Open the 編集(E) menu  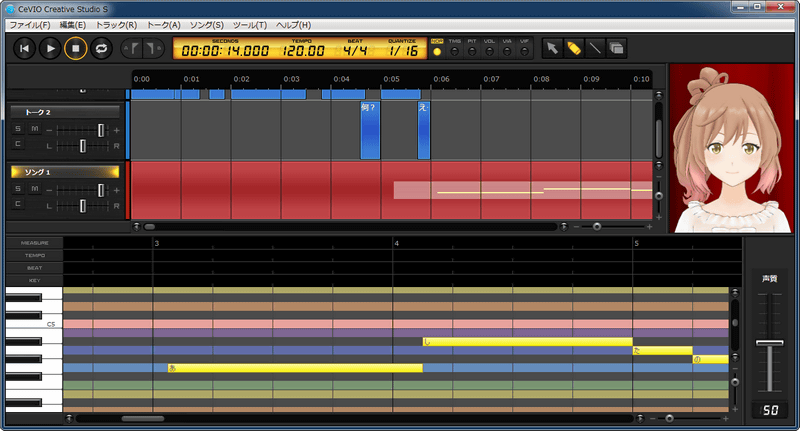tap(72, 25)
